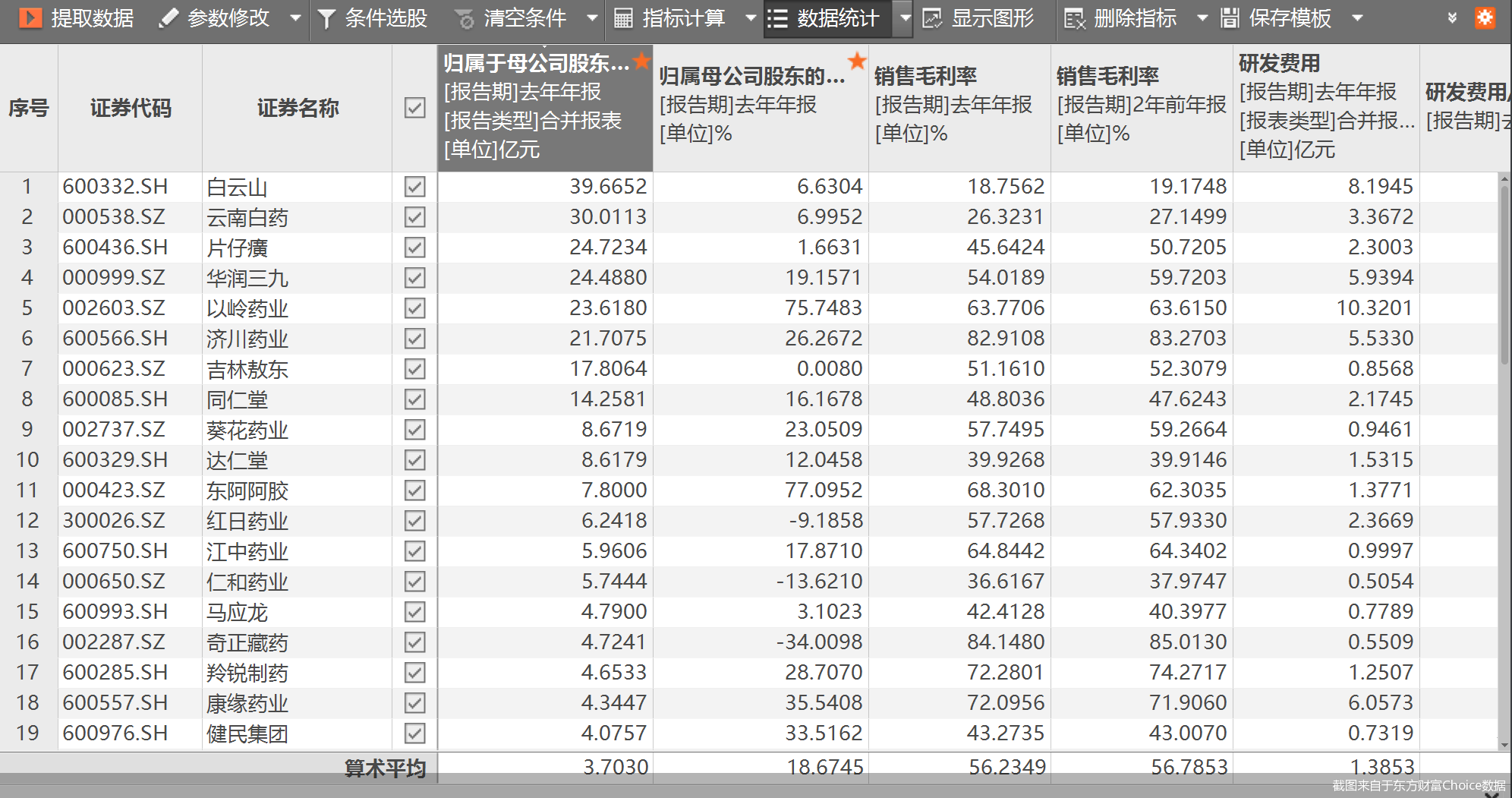Select stock code 000538.SZ cell
The image size is (1512, 798).
[131, 217]
